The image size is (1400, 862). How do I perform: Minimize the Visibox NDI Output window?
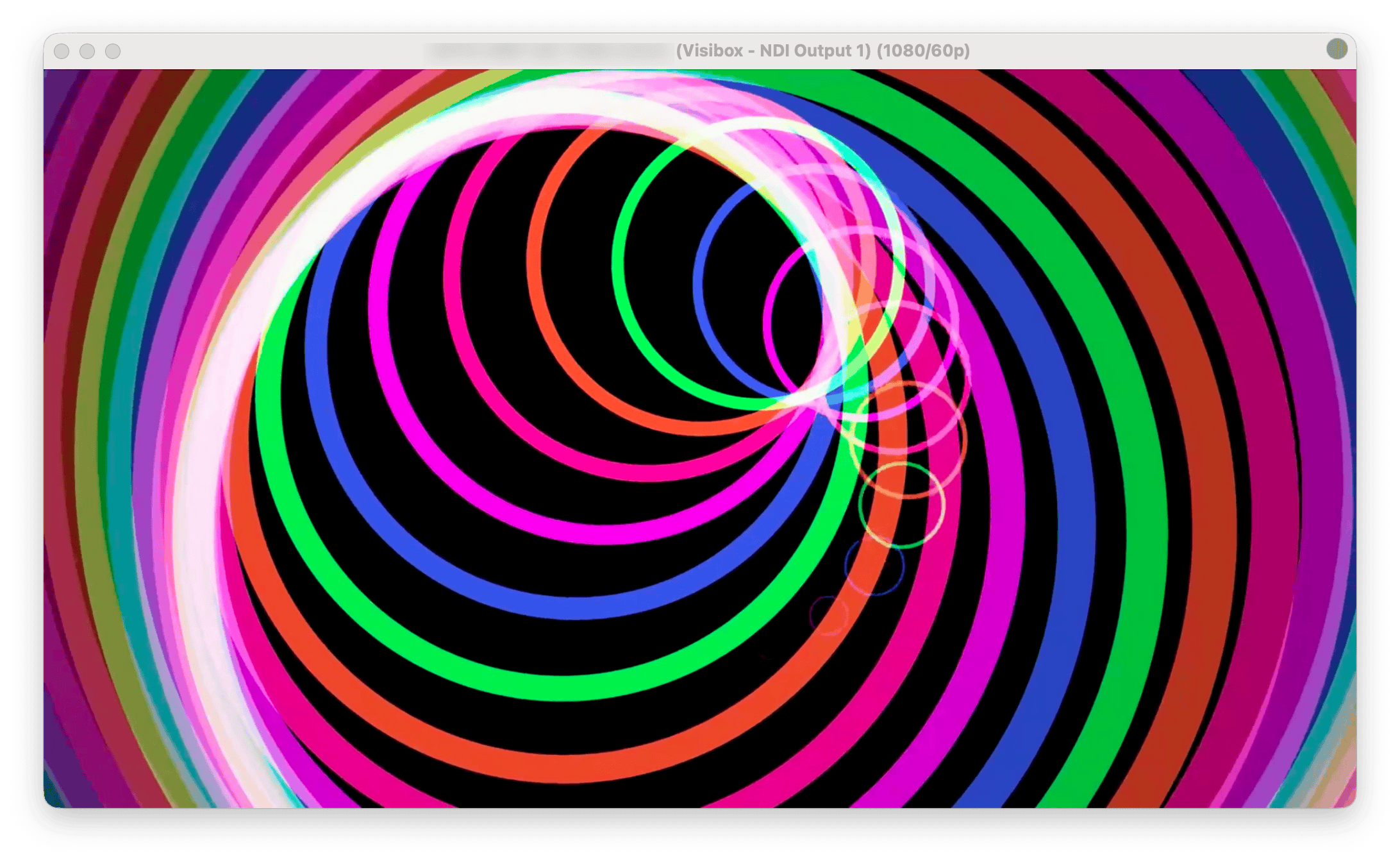click(x=87, y=51)
